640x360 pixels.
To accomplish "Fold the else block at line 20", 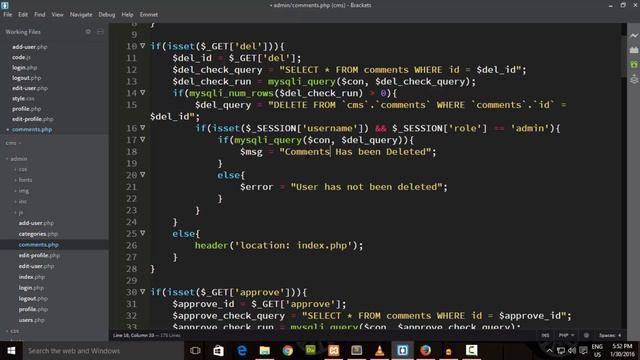I will pyautogui.click(x=142, y=175).
